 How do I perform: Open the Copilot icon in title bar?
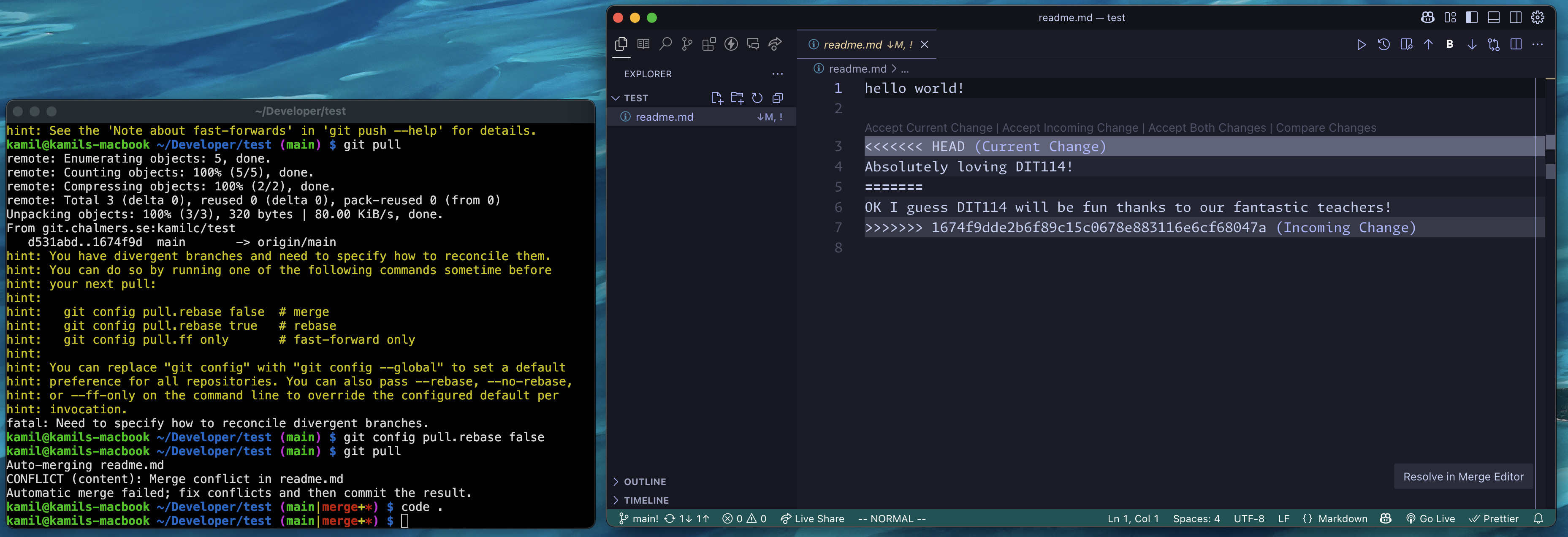[x=1427, y=18]
